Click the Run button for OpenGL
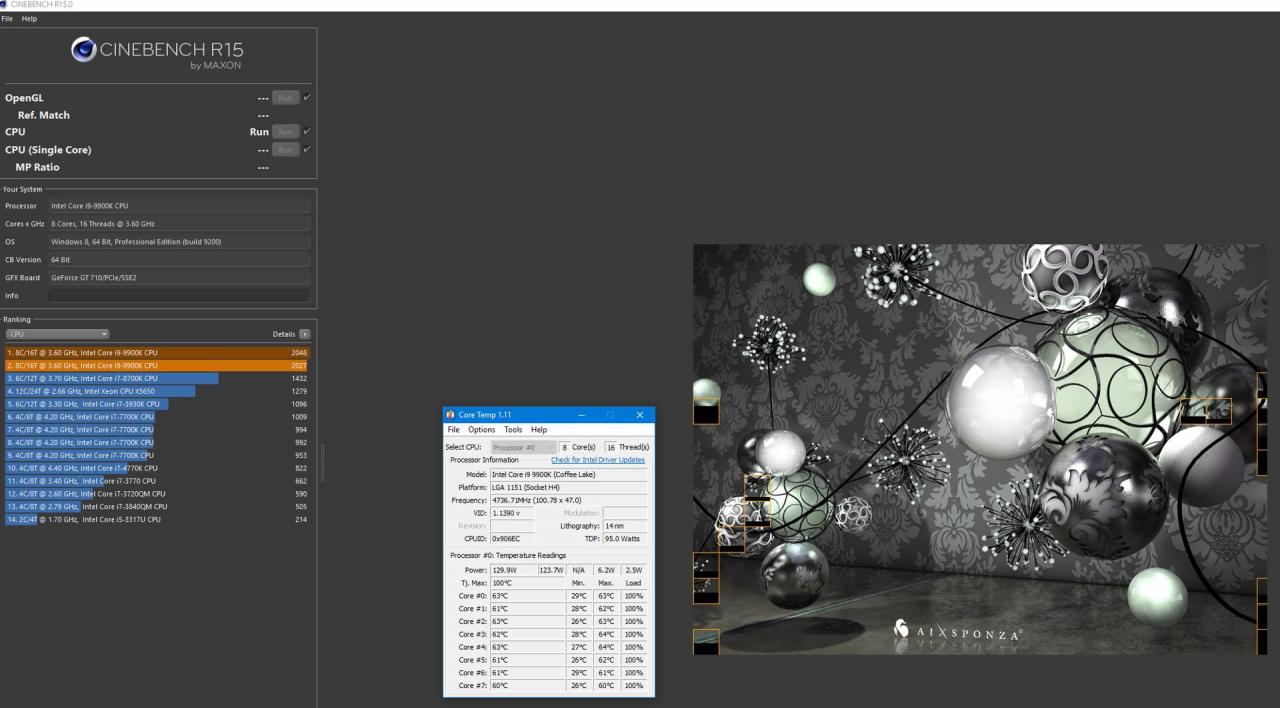 pos(285,98)
